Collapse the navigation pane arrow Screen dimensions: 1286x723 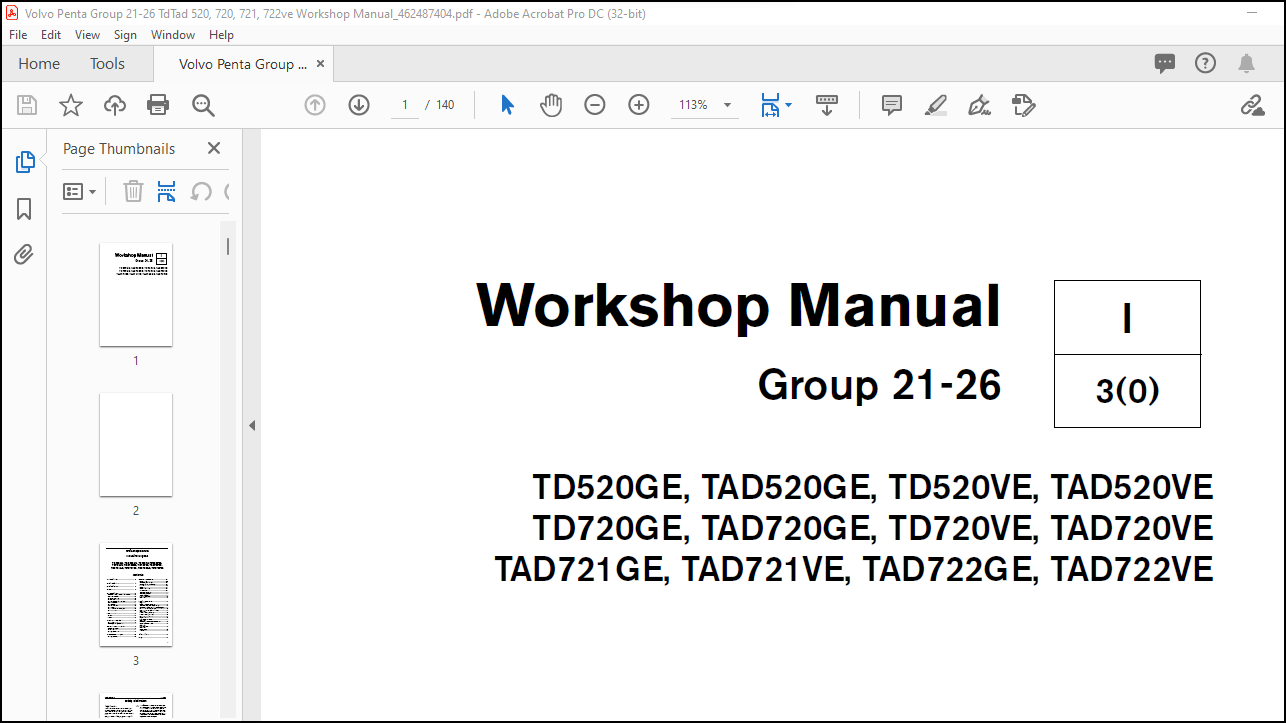coord(252,426)
